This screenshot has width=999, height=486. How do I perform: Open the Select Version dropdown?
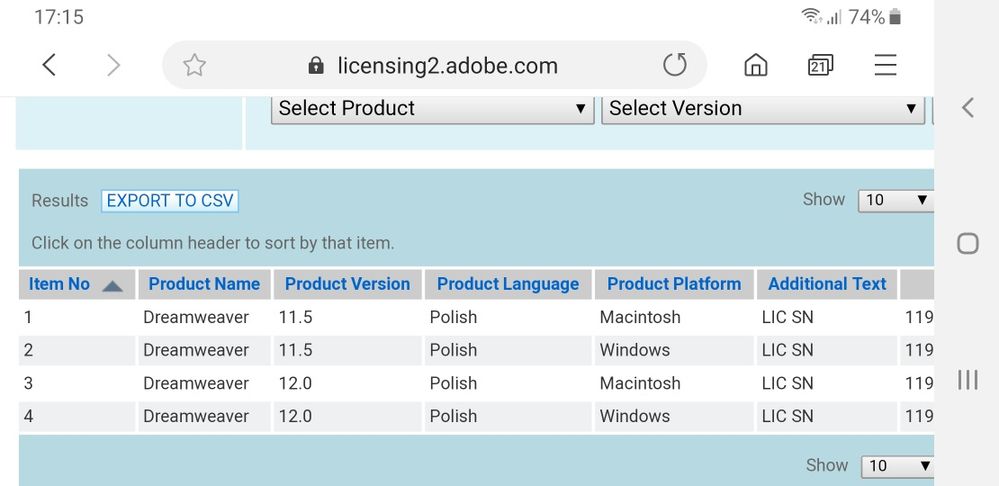click(763, 108)
